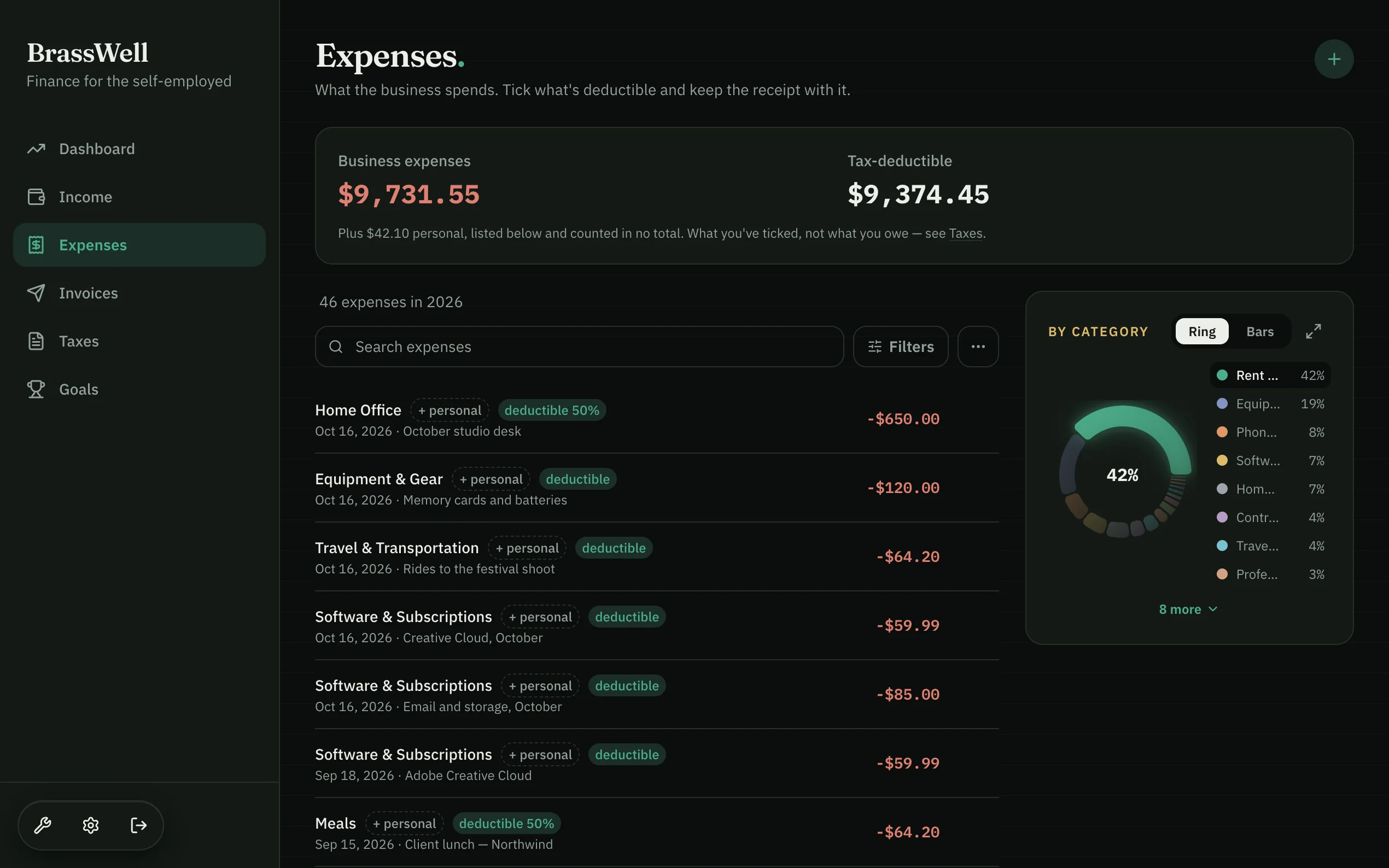Open the wrench tools icon
The width and height of the screenshot is (1389, 868).
(43, 825)
